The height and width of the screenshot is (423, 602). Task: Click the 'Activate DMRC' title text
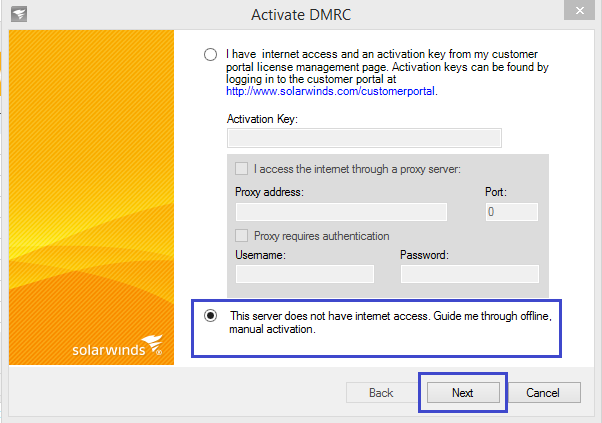tap(301, 15)
